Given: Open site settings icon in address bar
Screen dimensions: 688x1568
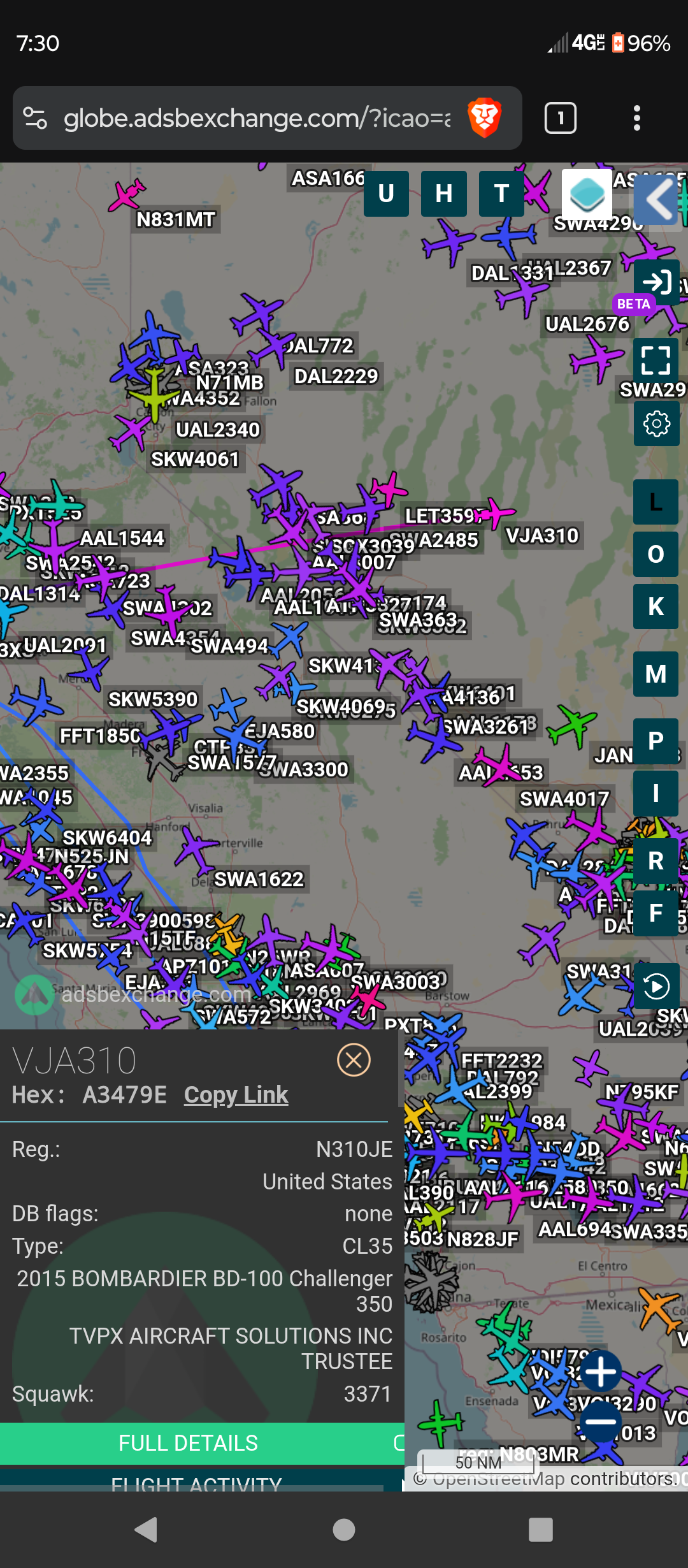Looking at the screenshot, I should (x=35, y=118).
